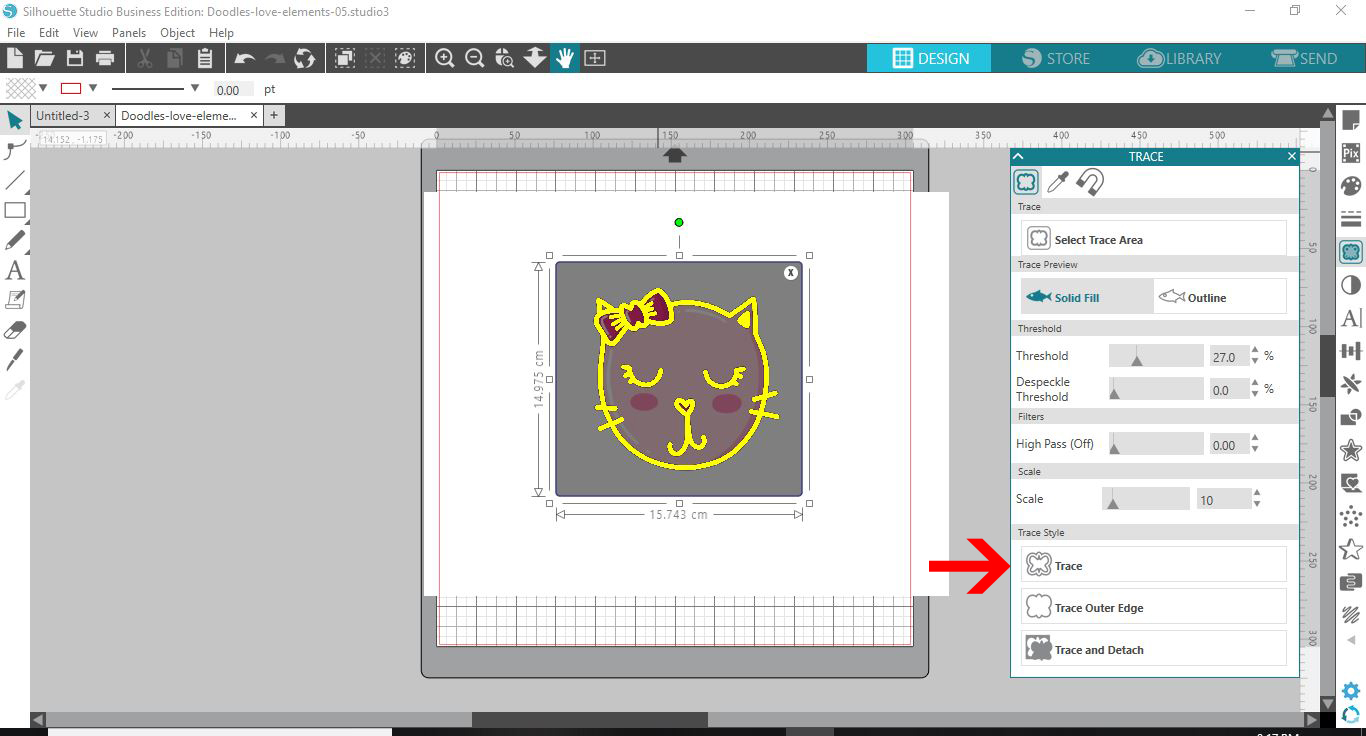Create a new document
This screenshot has height=736, width=1366.
pos(14,58)
